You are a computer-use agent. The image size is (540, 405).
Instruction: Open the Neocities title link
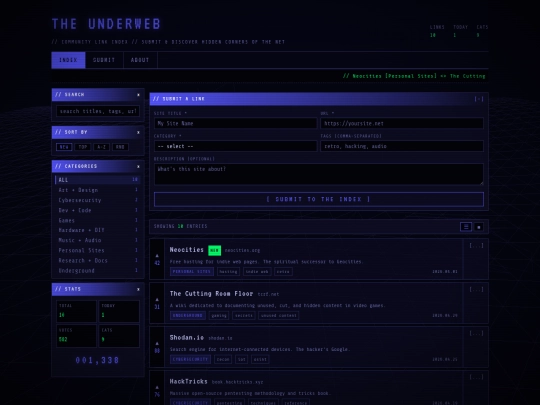point(187,250)
